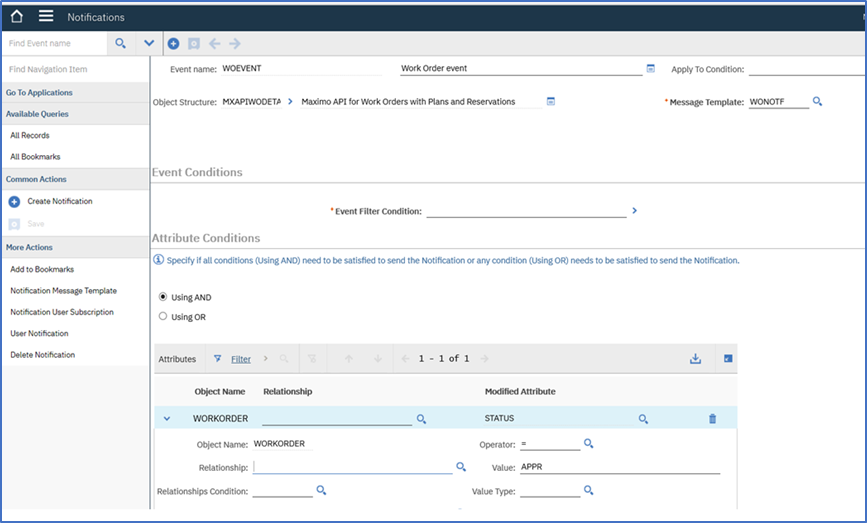Open the STATUS modified attribute lookup
The image size is (867, 523).
click(x=643, y=419)
